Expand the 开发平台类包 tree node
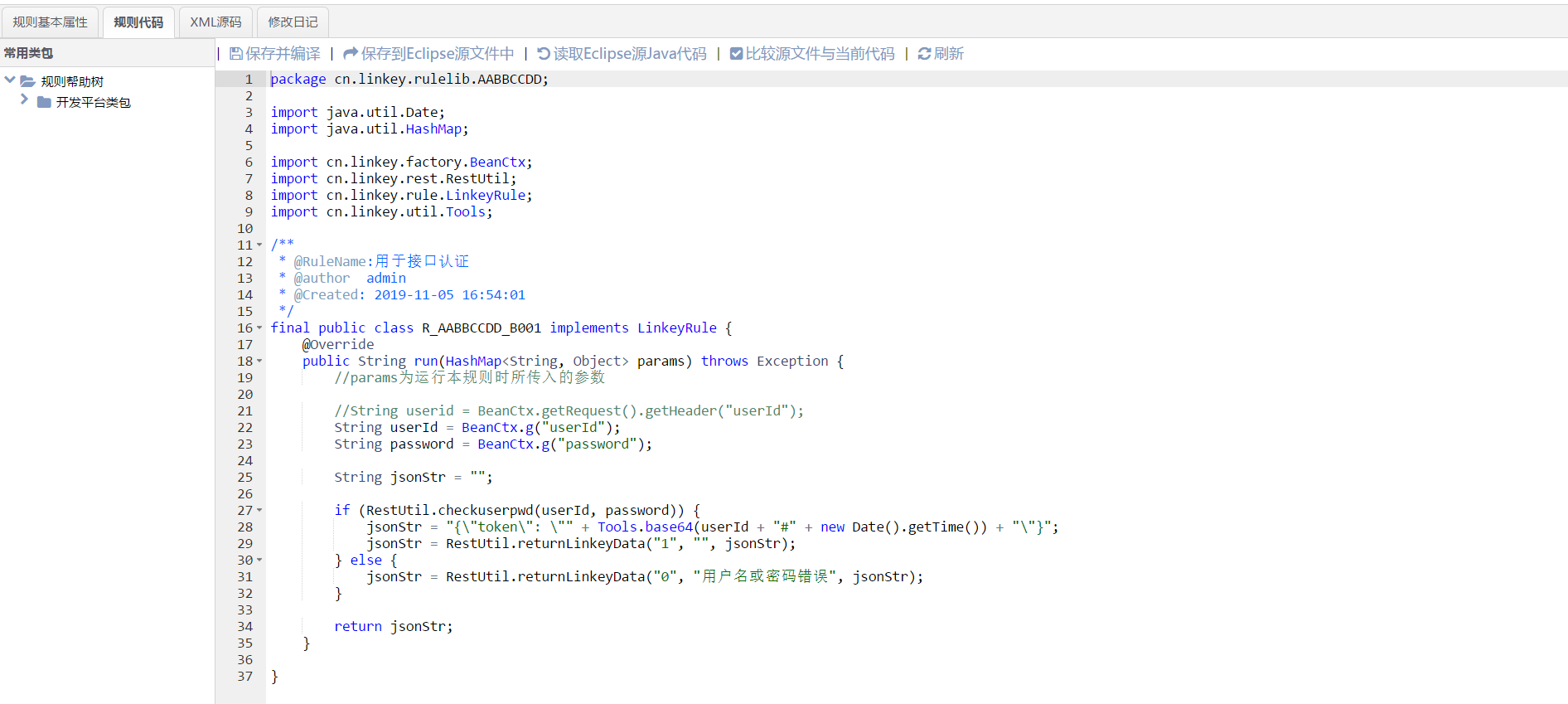The height and width of the screenshot is (704, 1568). coord(24,100)
